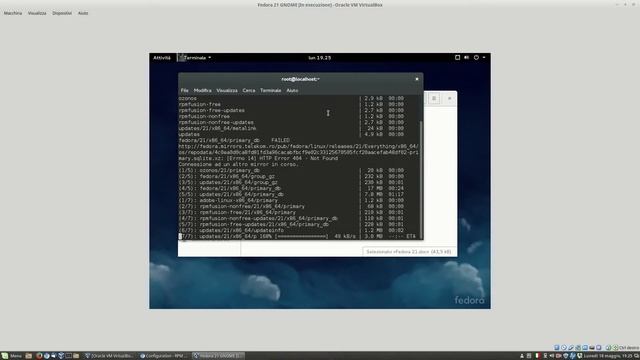Open the Visualizza menu in VirtualBox
640x360 pixels.
pos(37,13)
